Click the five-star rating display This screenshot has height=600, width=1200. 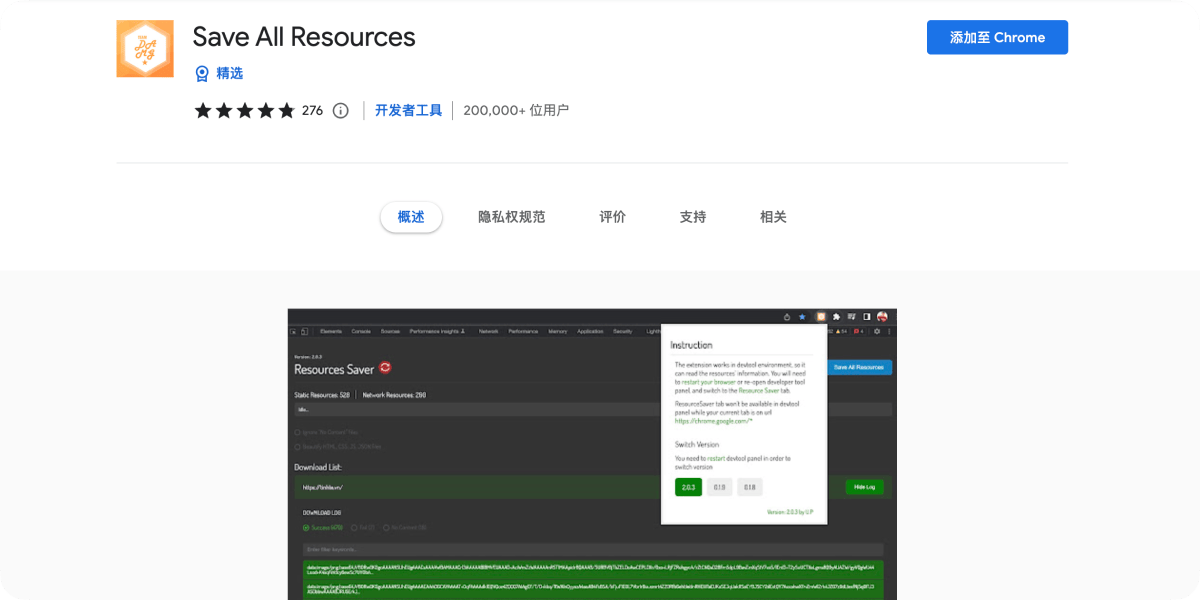tap(244, 110)
